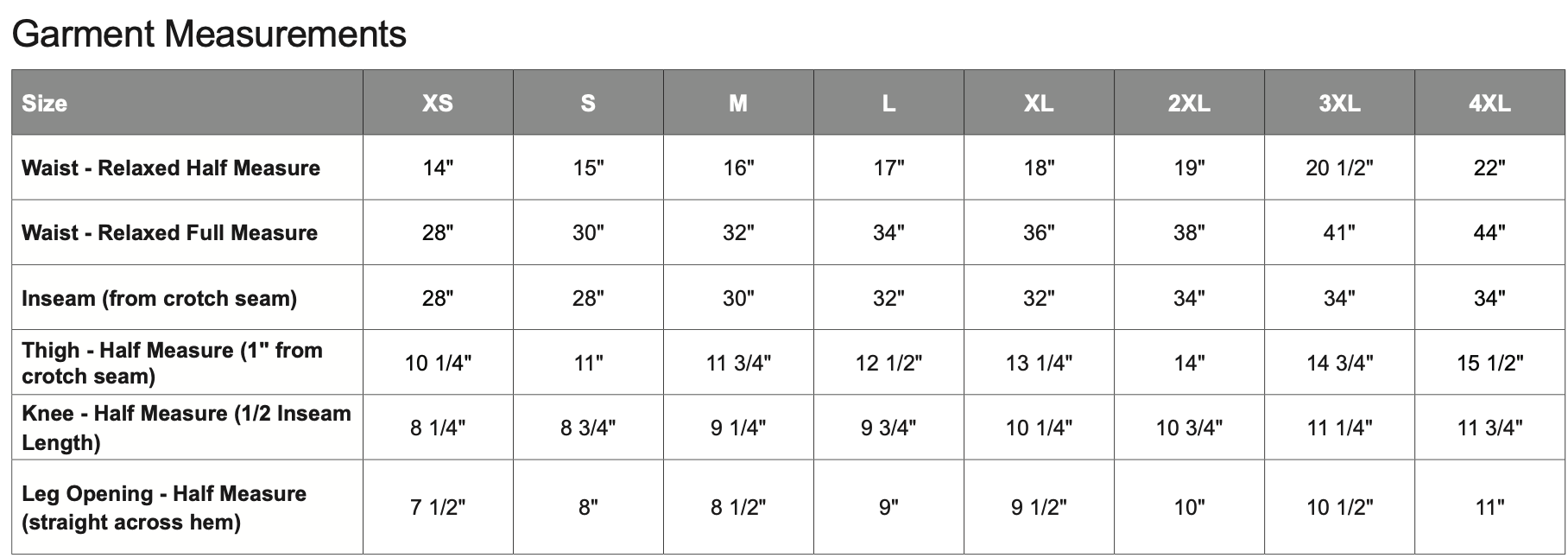This screenshot has width=1568, height=558.
Task: Select the 44" full waist cell
Action: (x=1489, y=232)
